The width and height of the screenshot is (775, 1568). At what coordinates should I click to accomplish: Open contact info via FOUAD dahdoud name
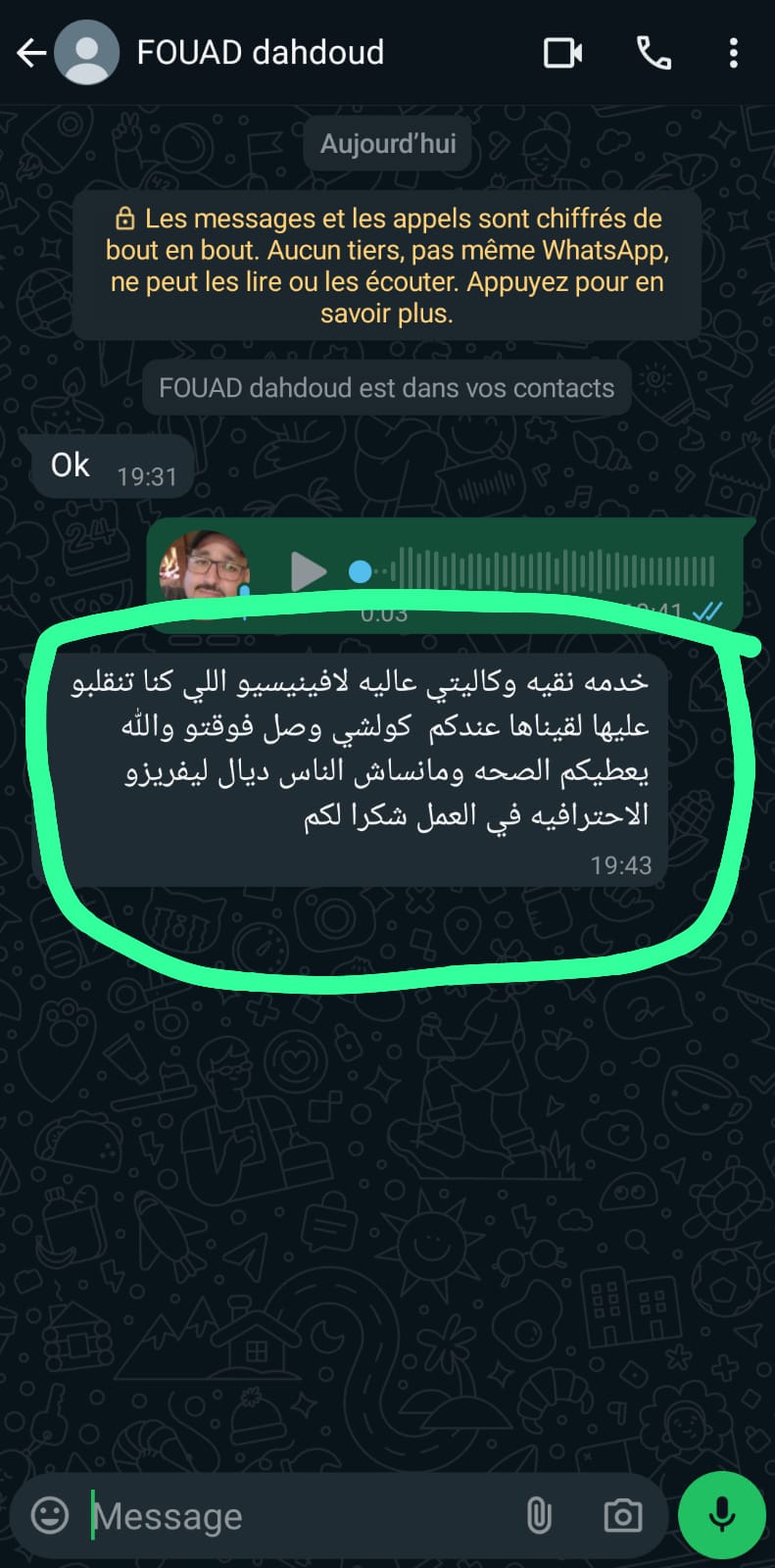(x=261, y=52)
